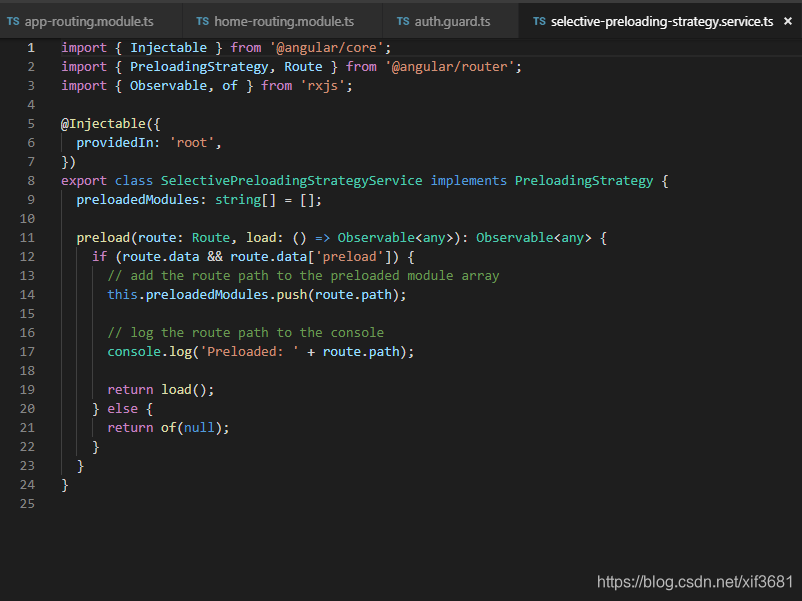The width and height of the screenshot is (802, 601).
Task: Close the selective-preloading-strategy.service.ts tab
Action: (788, 21)
